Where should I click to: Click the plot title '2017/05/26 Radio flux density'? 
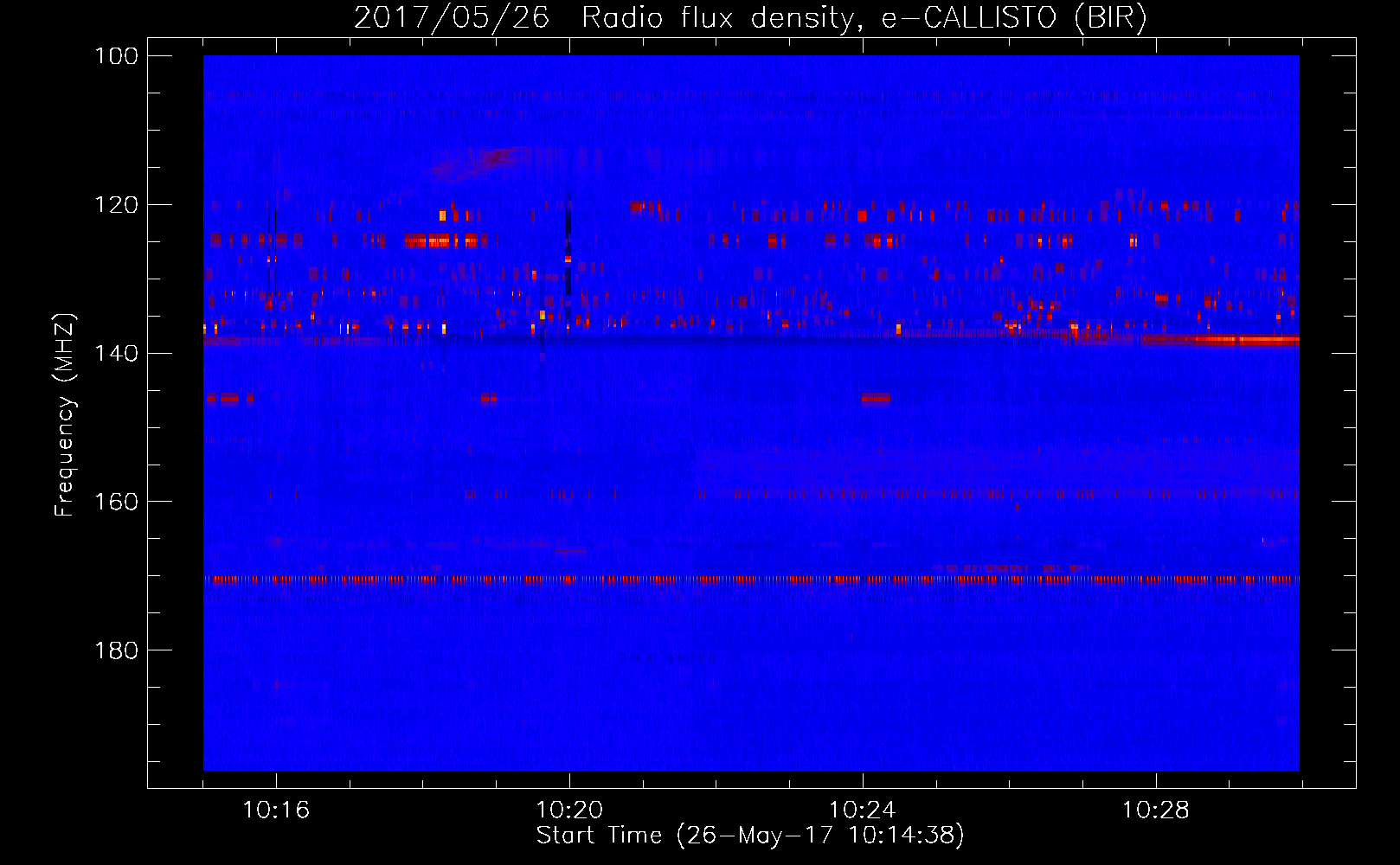coord(604,18)
